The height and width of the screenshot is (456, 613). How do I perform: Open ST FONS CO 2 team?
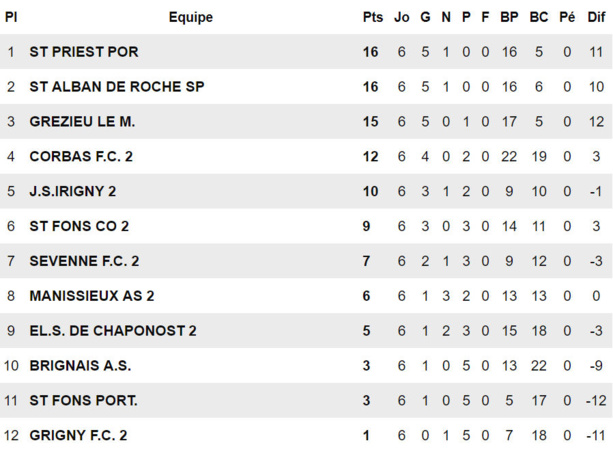tap(79, 226)
